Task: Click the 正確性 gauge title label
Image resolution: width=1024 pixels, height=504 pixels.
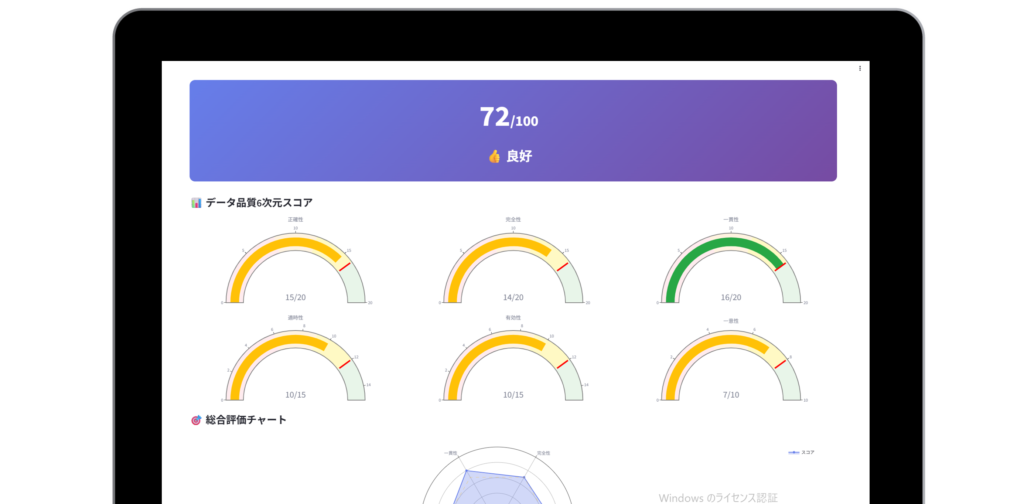Action: click(x=296, y=219)
